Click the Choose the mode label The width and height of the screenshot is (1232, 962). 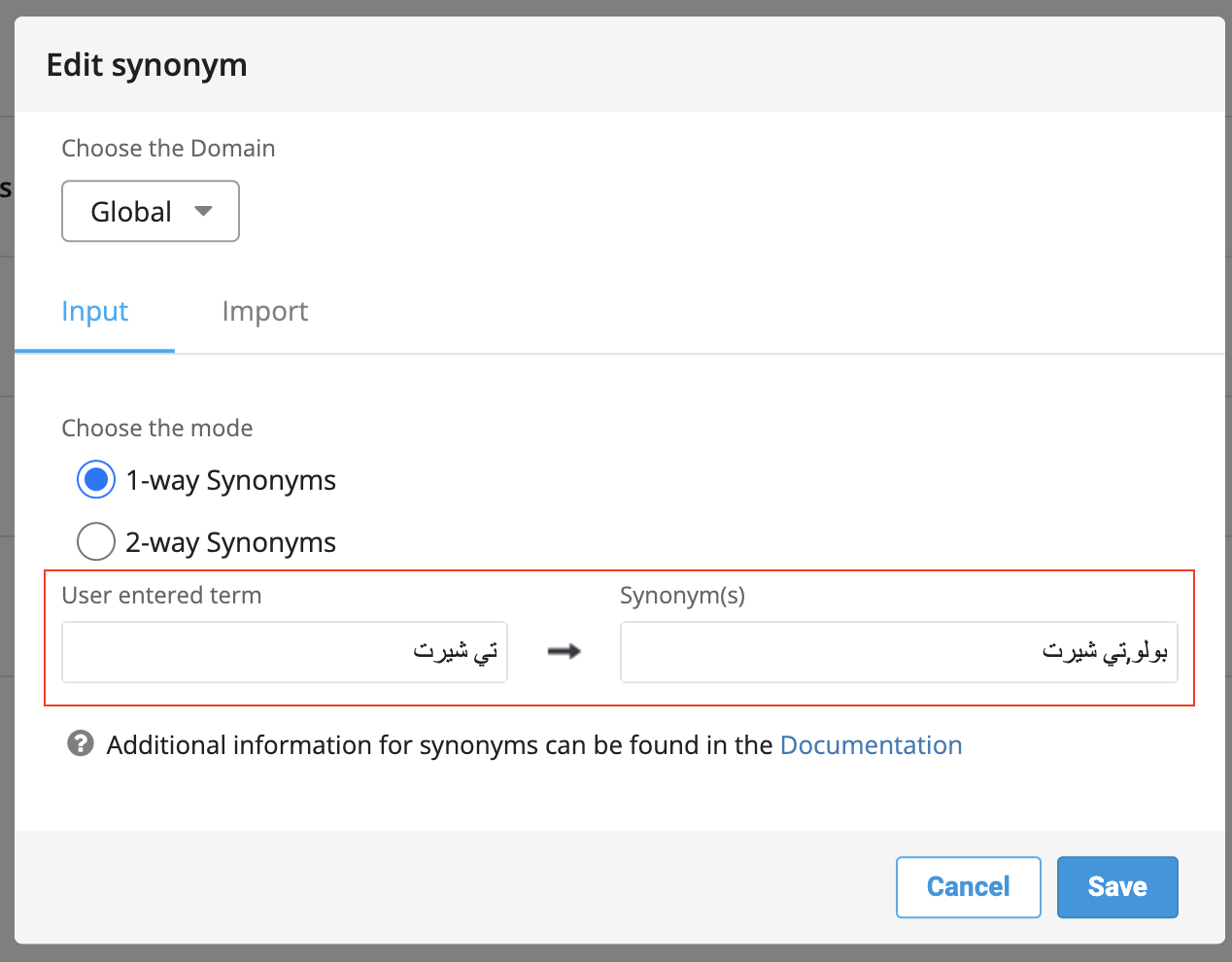click(157, 429)
